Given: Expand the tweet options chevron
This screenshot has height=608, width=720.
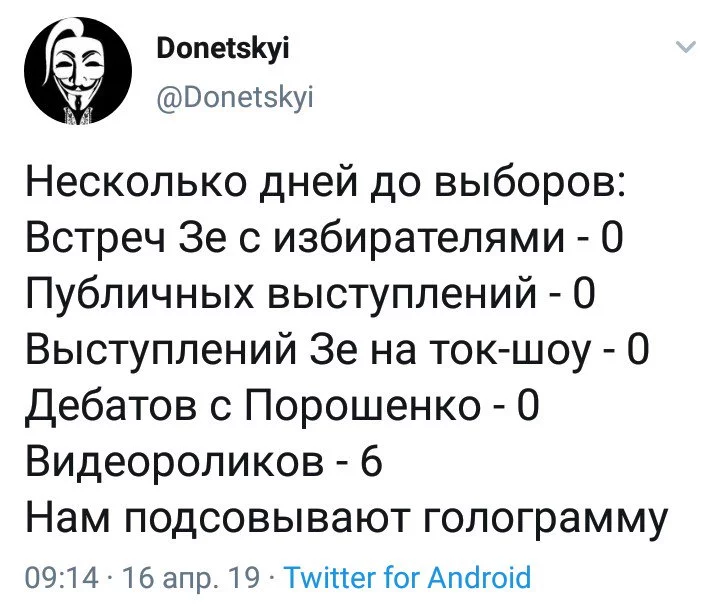Looking at the screenshot, I should pyautogui.click(x=686, y=48).
